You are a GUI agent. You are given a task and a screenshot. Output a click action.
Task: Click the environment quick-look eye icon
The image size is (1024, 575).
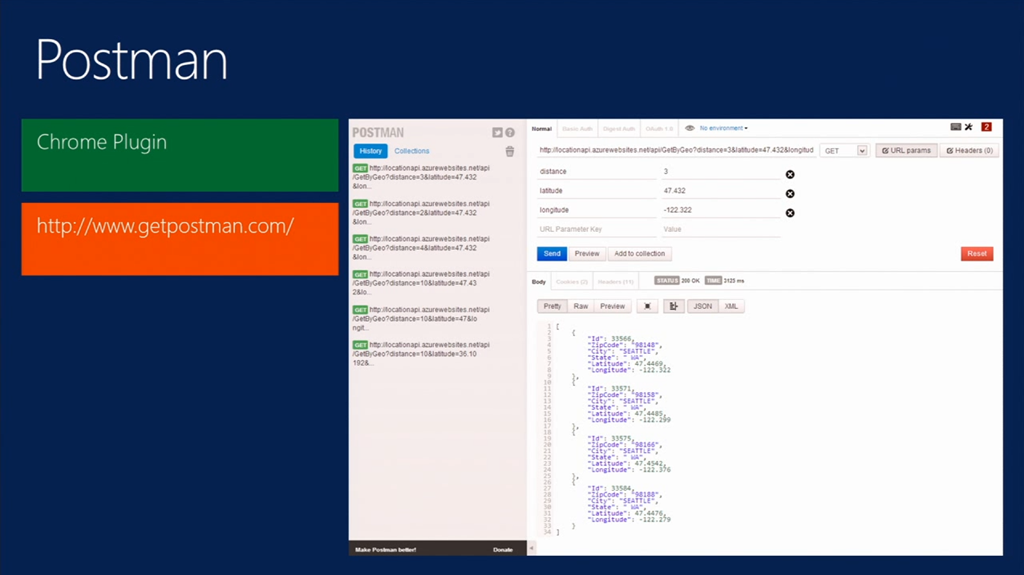(690, 128)
